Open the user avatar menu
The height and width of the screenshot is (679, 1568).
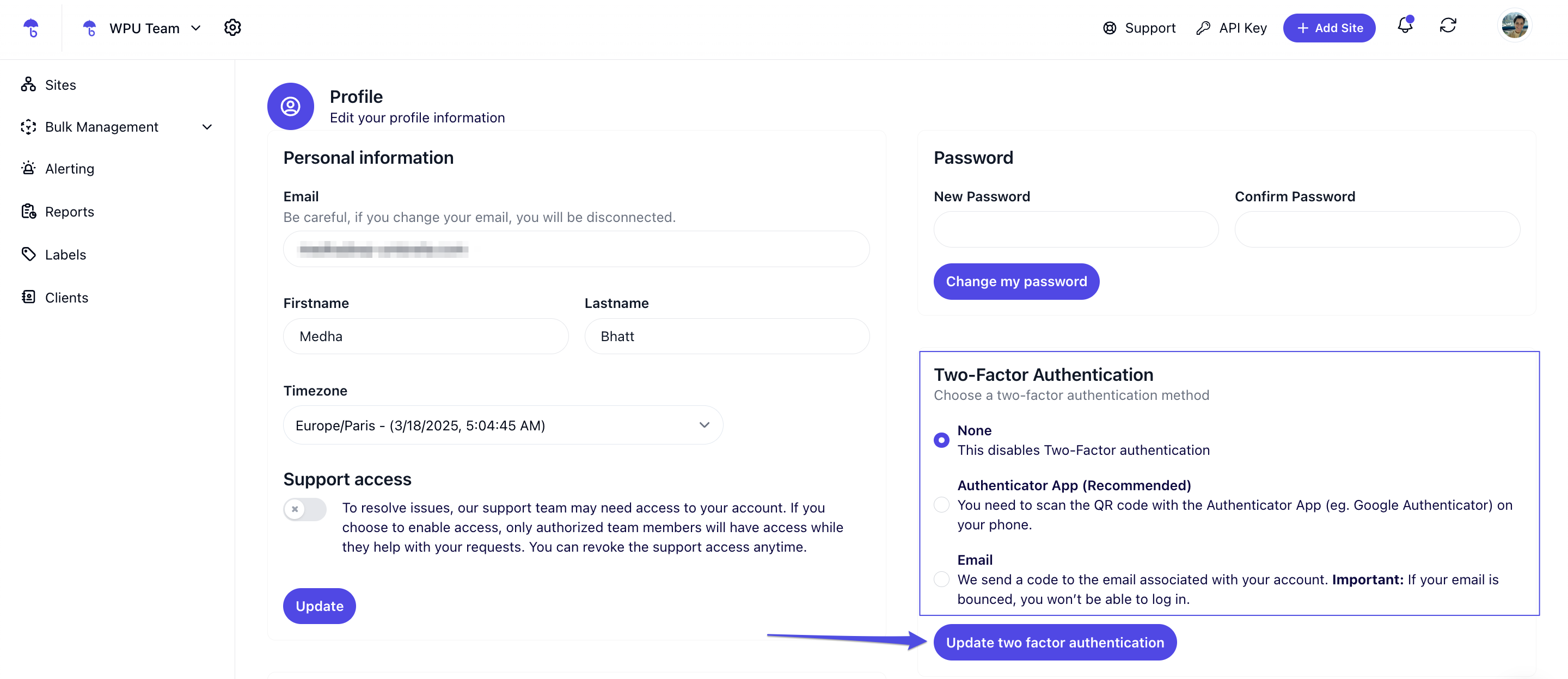[x=1514, y=26]
